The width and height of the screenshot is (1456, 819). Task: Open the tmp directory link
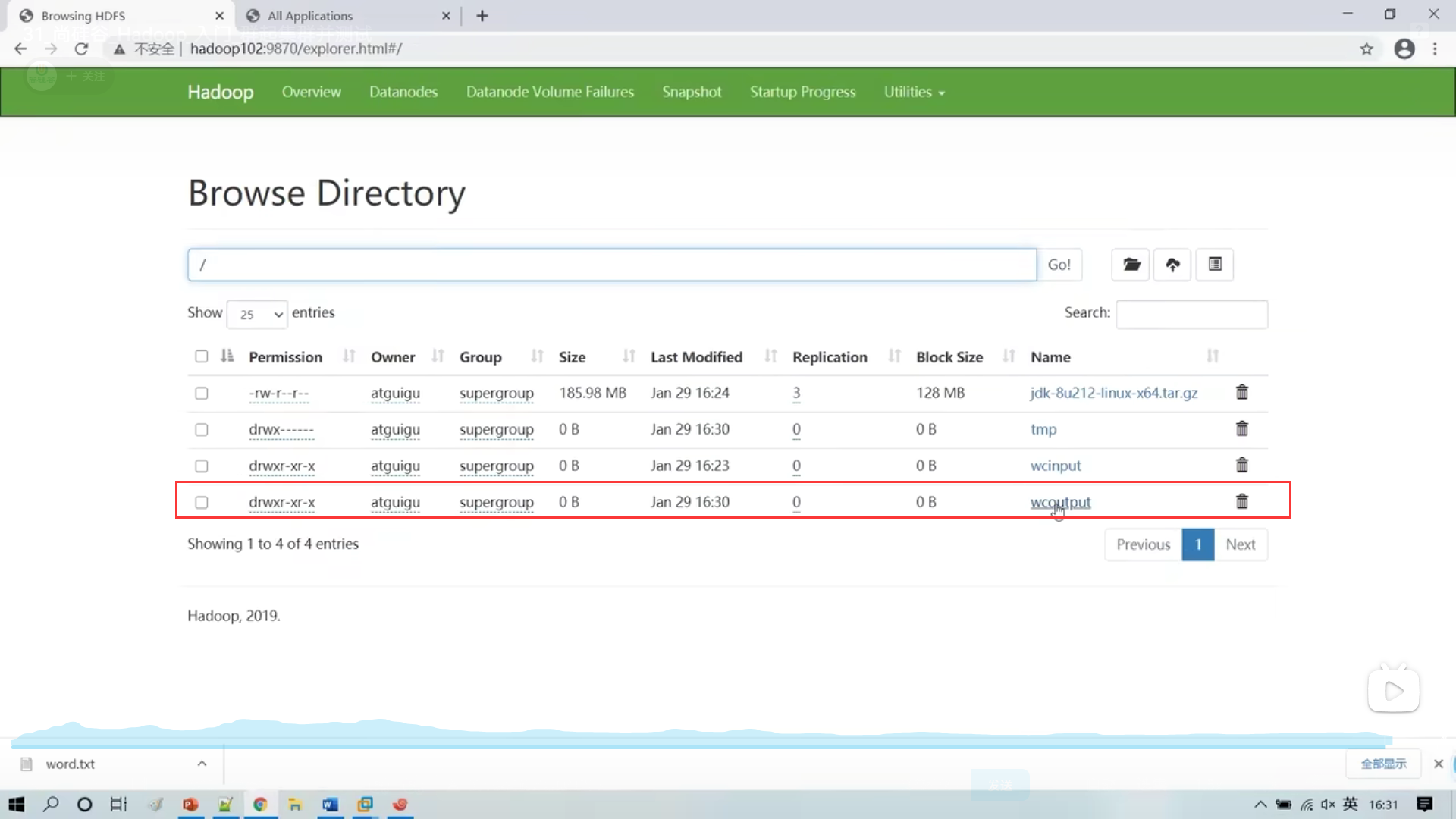click(x=1043, y=429)
